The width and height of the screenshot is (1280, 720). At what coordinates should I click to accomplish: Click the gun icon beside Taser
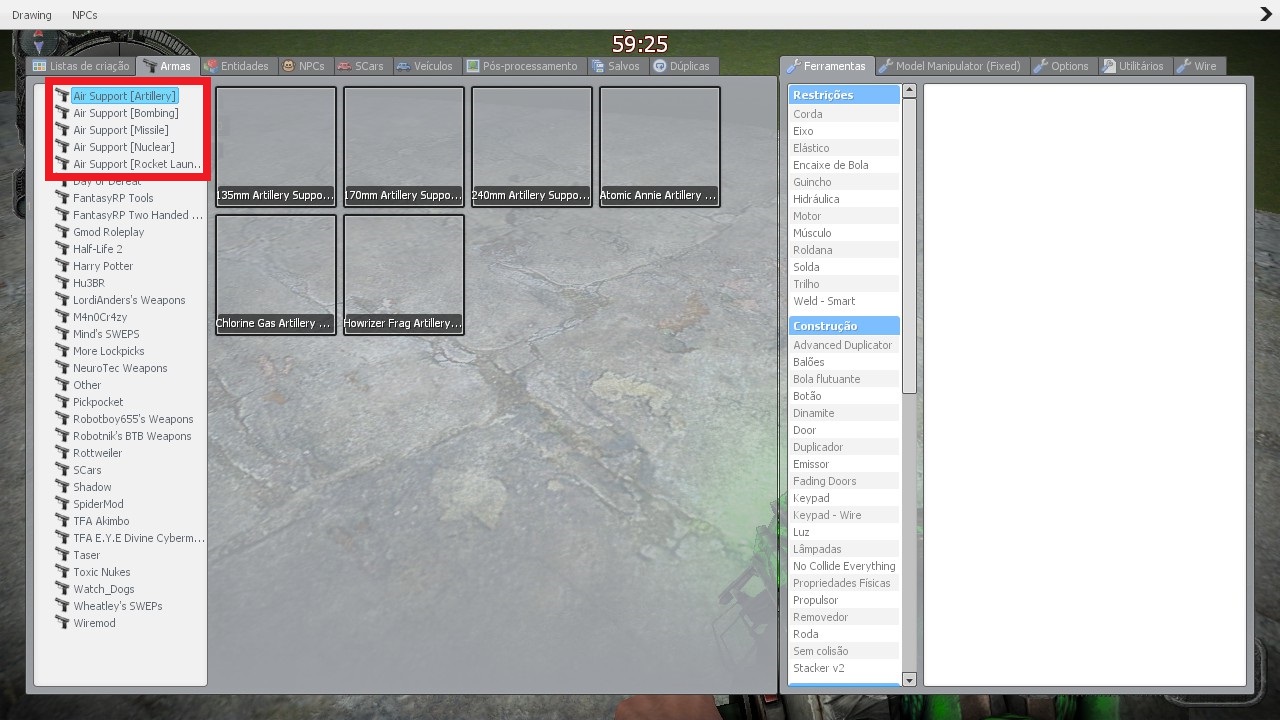[62, 555]
